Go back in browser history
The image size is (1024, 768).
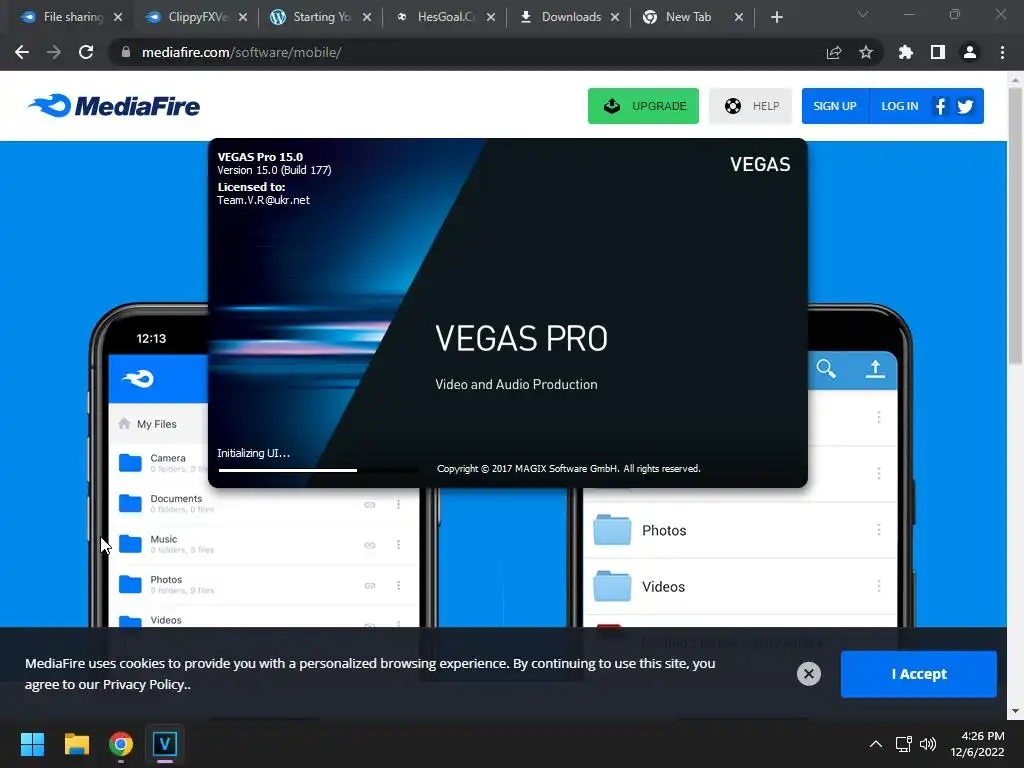tap(22, 52)
